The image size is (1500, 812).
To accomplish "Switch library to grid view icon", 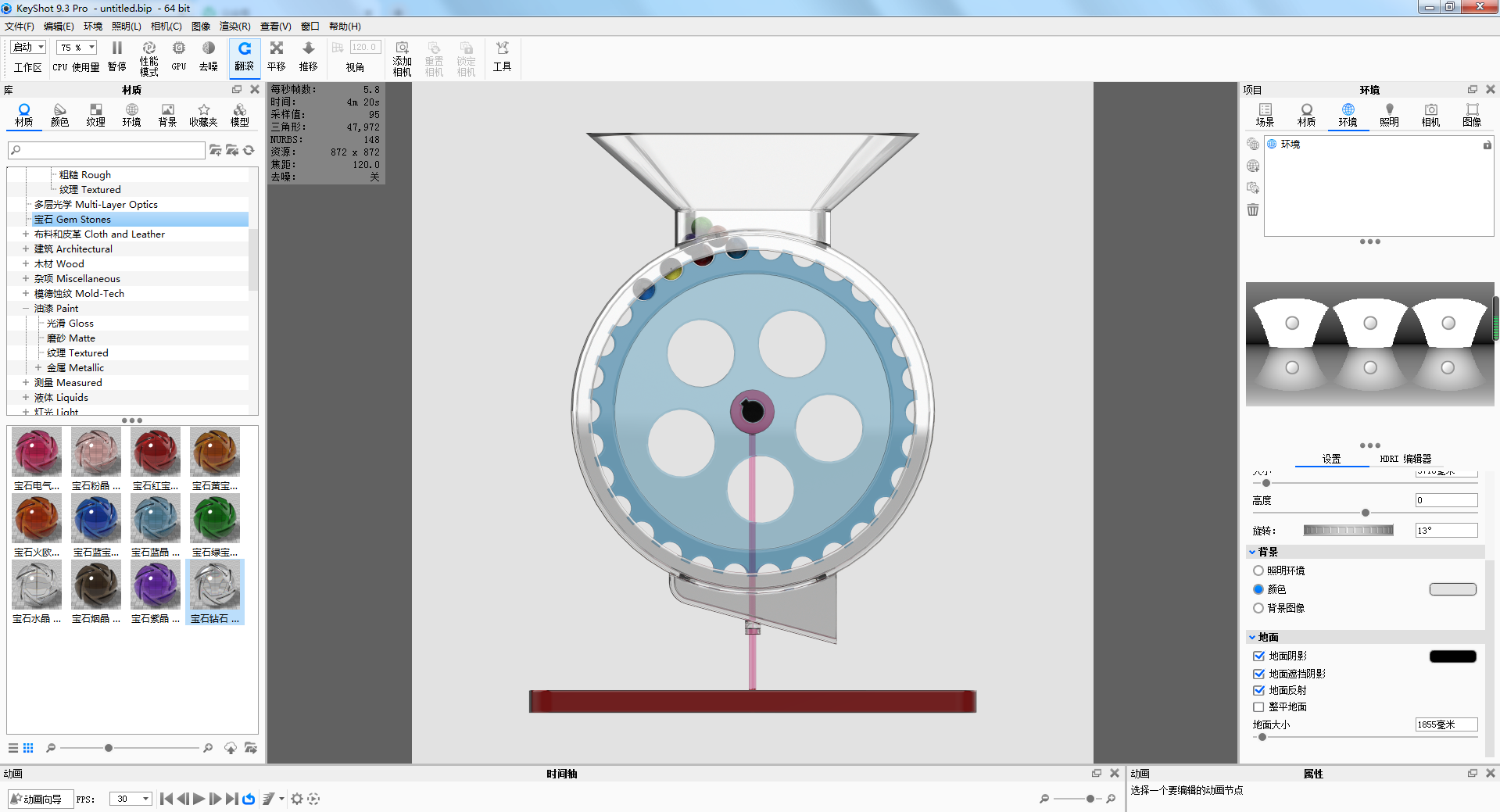I will pyautogui.click(x=28, y=748).
